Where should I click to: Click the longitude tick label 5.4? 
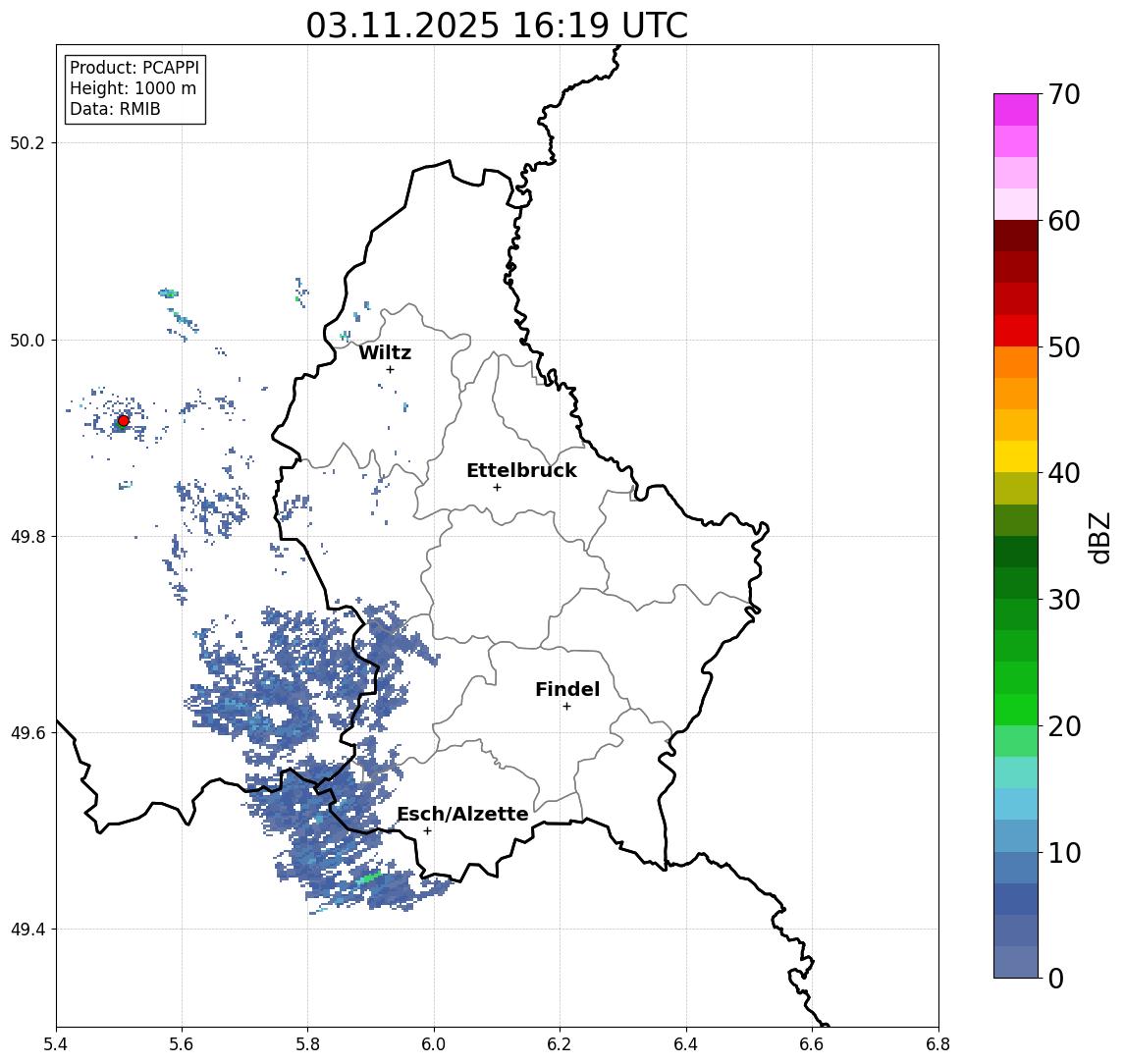(x=56, y=1044)
